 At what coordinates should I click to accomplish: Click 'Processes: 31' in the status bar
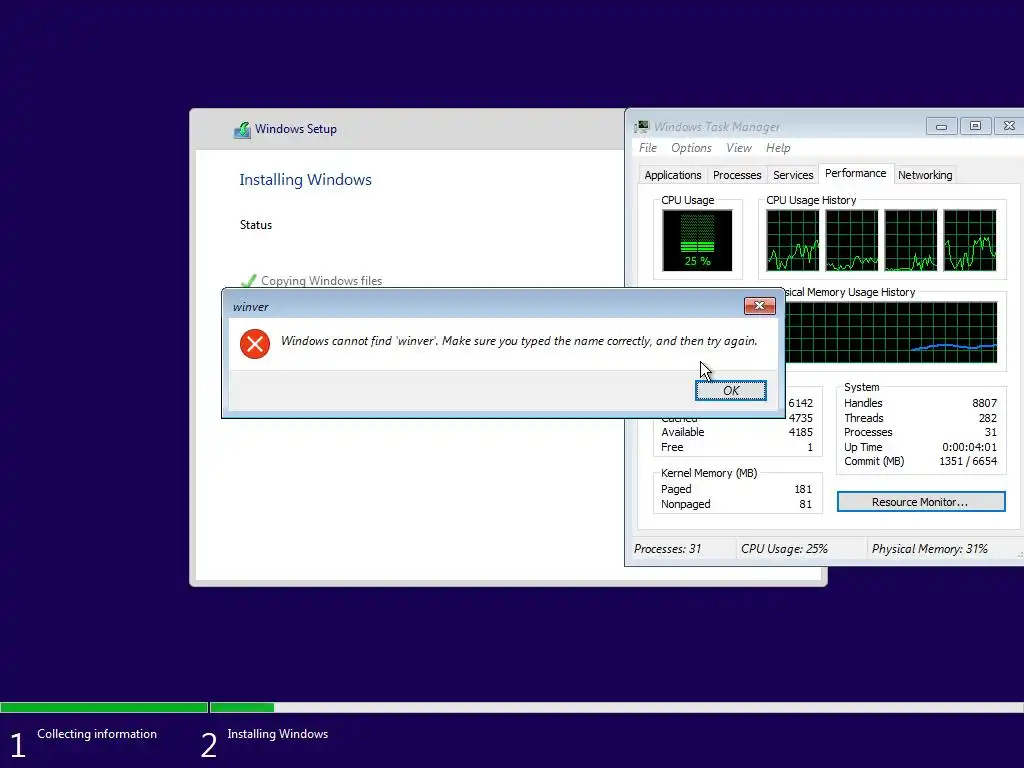[x=667, y=549]
